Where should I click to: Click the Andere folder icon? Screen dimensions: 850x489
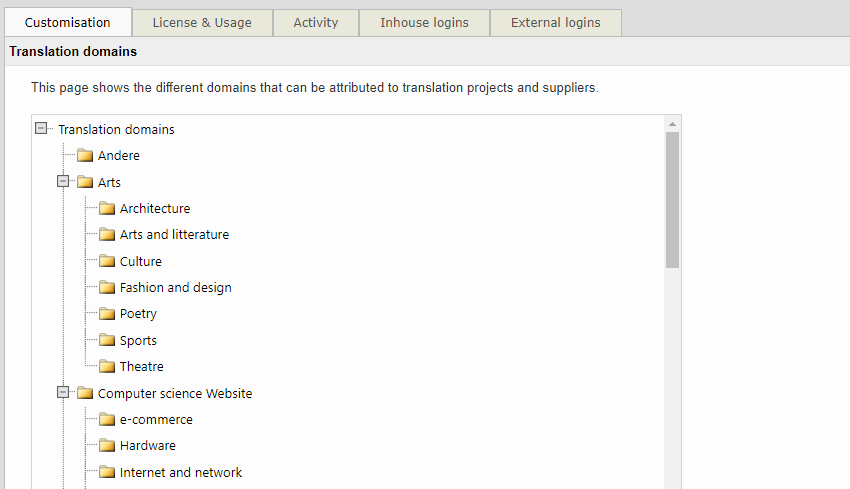click(85, 156)
